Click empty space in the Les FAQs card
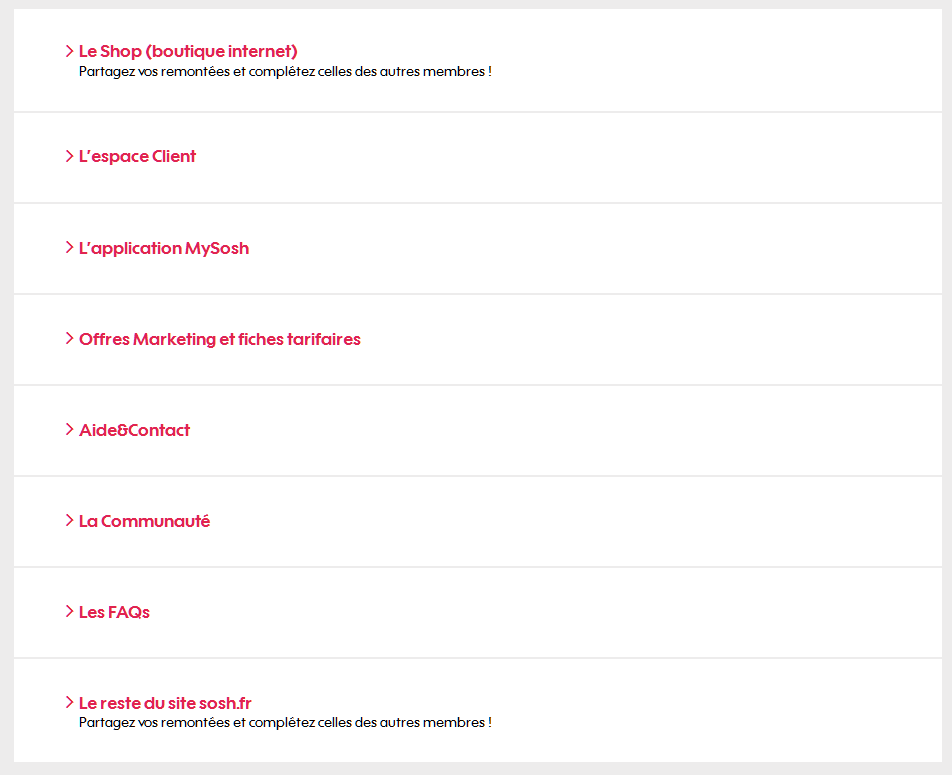 pos(600,612)
